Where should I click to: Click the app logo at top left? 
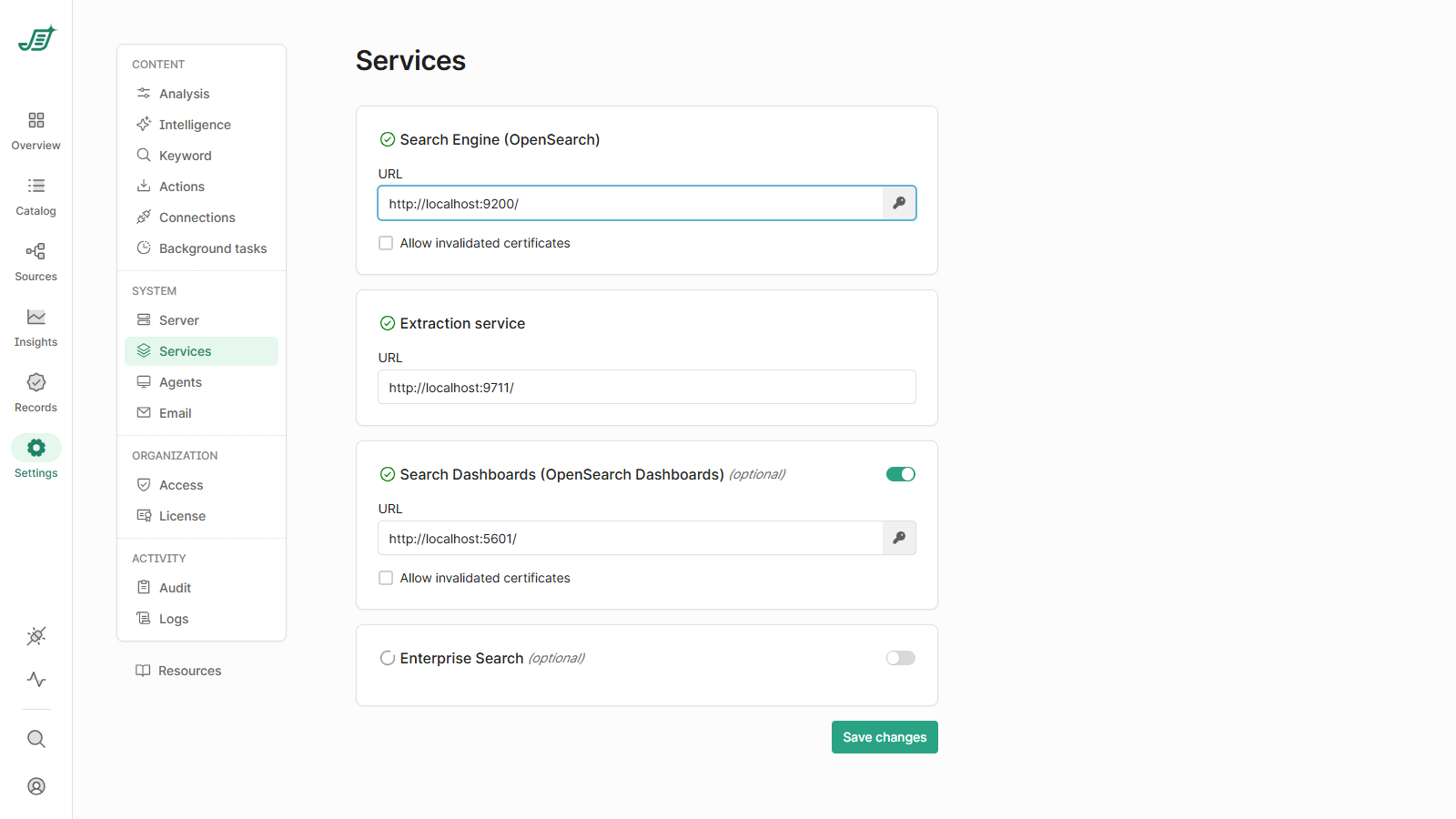point(36,38)
